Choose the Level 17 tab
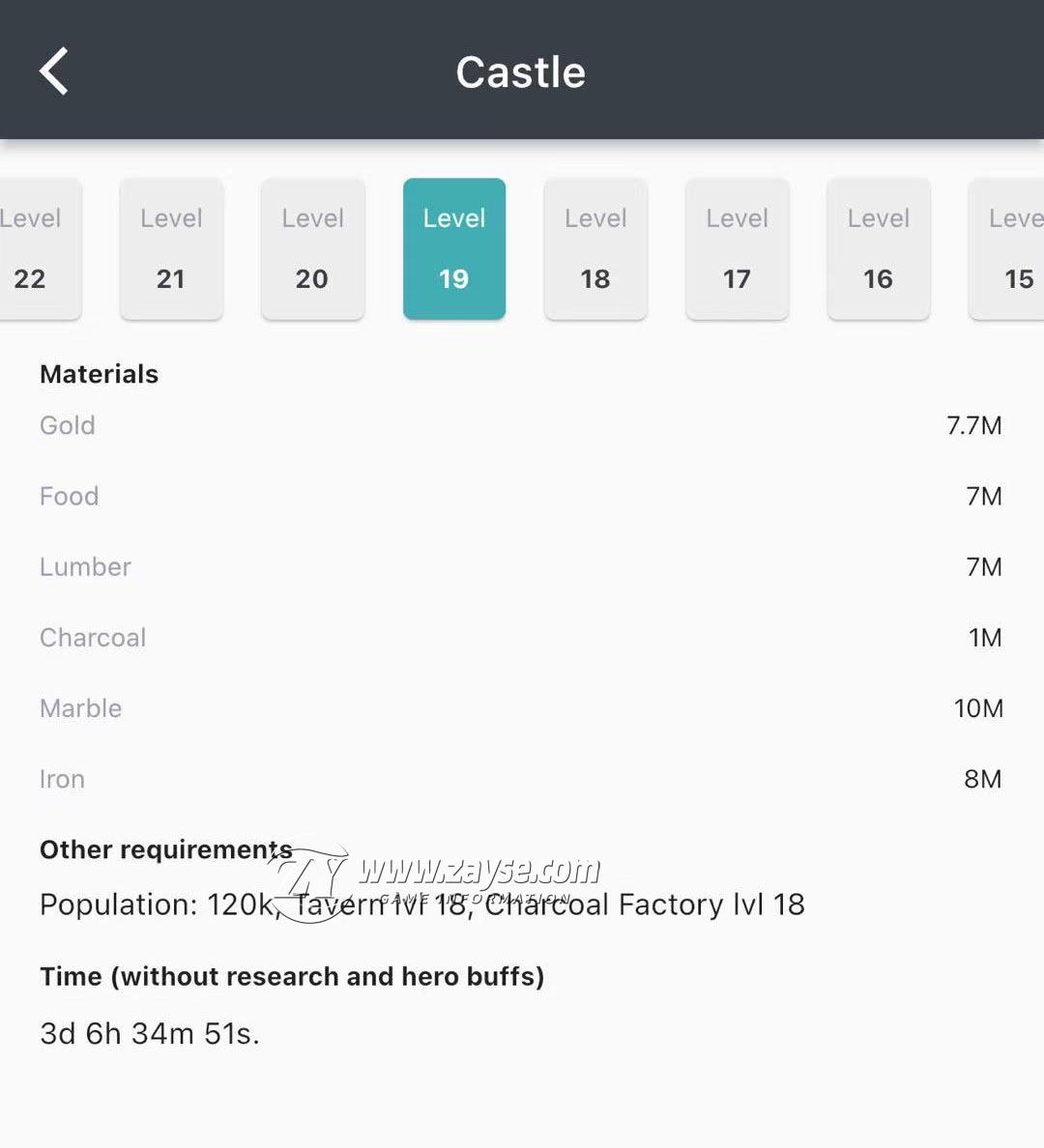The image size is (1044, 1148). tap(737, 249)
